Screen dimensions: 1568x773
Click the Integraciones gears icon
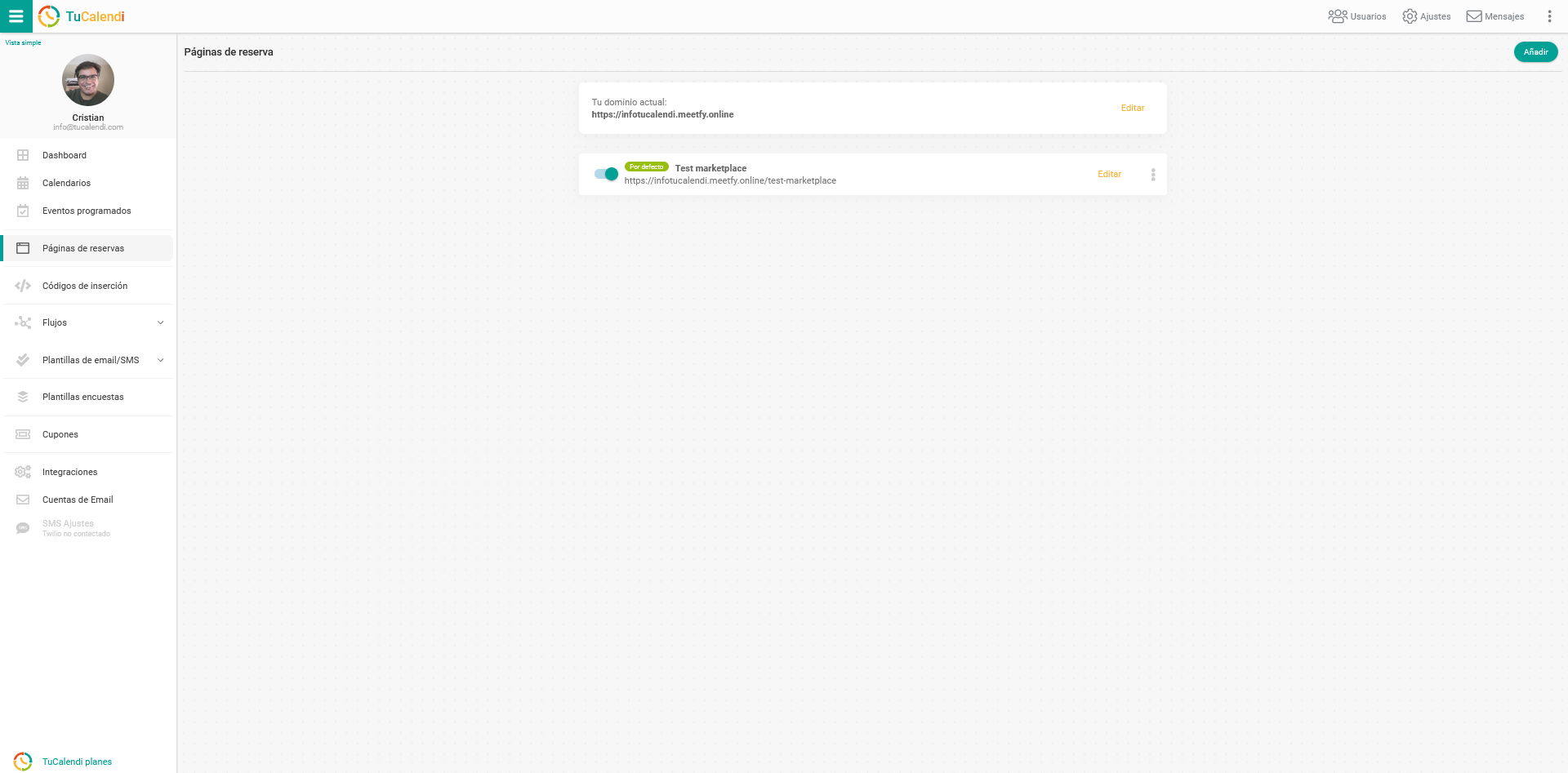tap(23, 472)
